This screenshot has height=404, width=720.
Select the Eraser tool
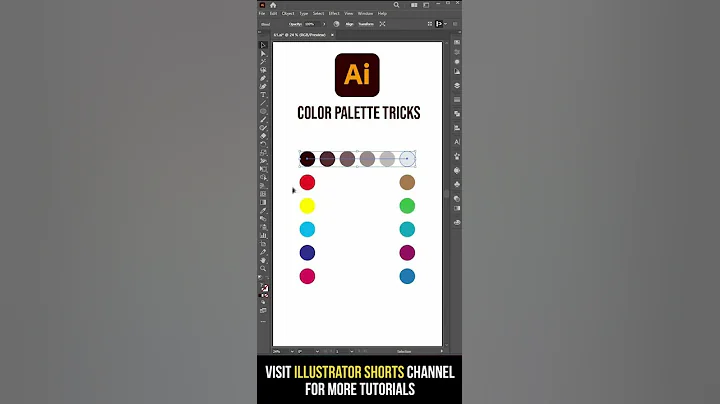pyautogui.click(x=263, y=136)
